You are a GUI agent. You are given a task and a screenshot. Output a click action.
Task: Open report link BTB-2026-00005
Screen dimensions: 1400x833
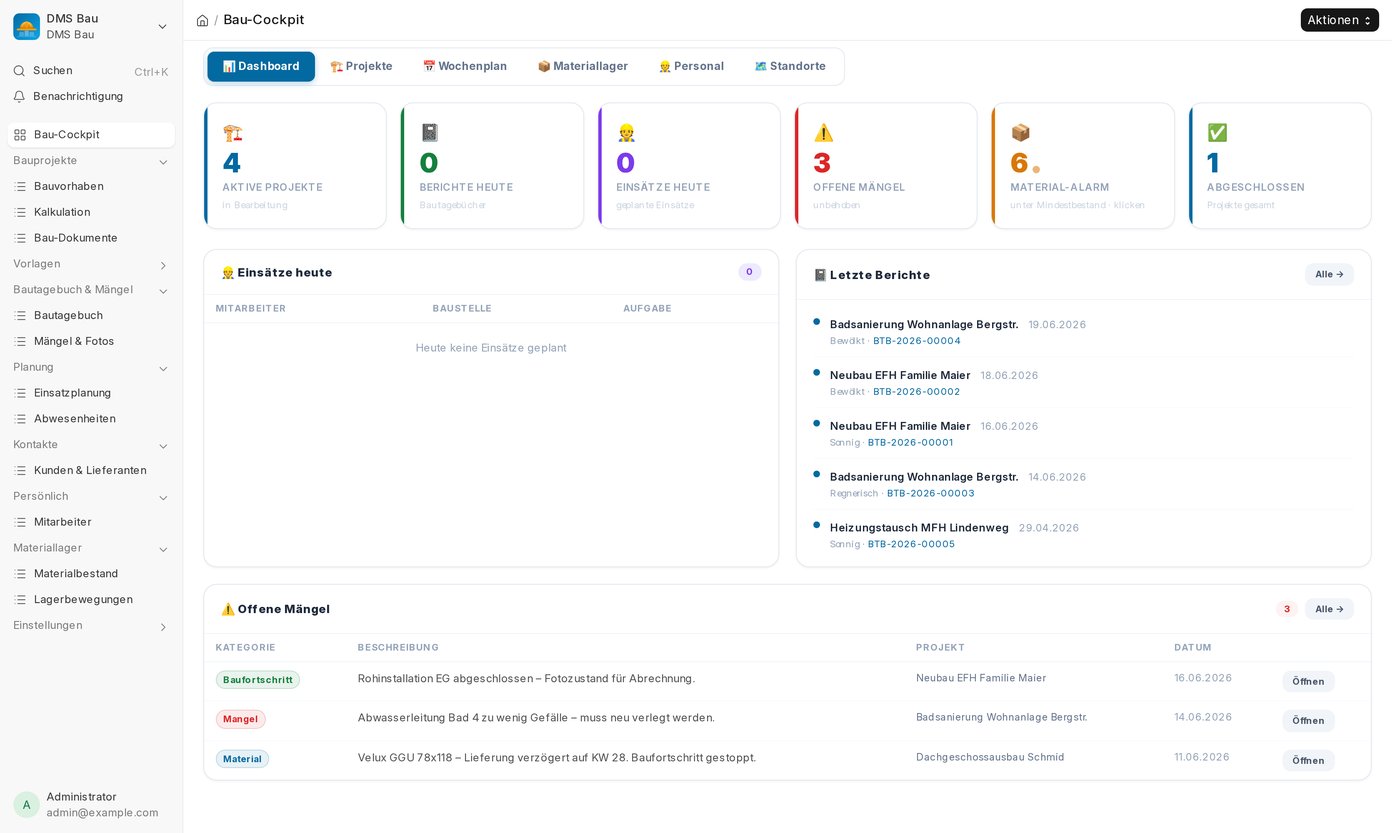(912, 544)
